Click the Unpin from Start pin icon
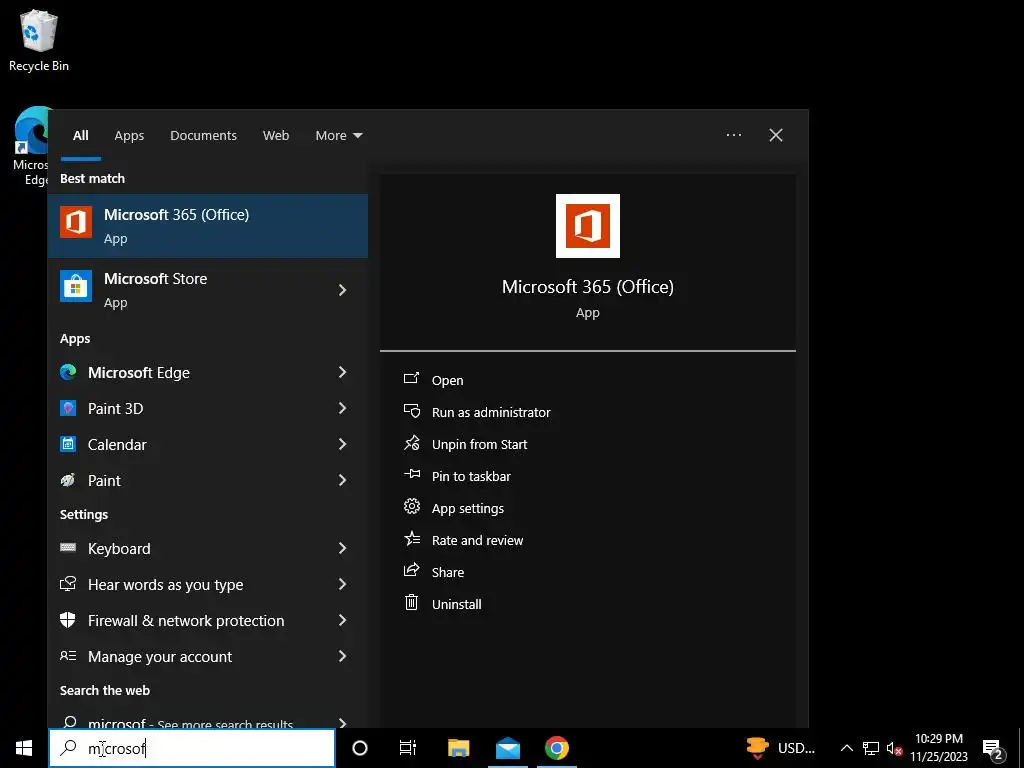1024x768 pixels. pos(411,443)
